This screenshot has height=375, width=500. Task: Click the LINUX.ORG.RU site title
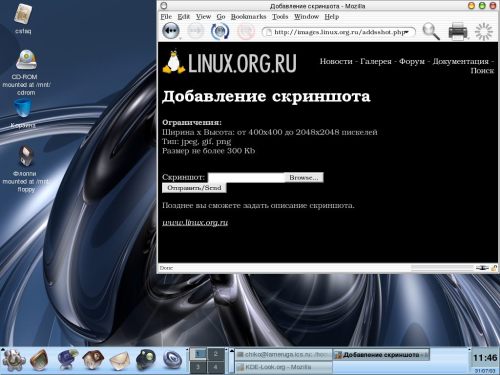(x=242, y=63)
